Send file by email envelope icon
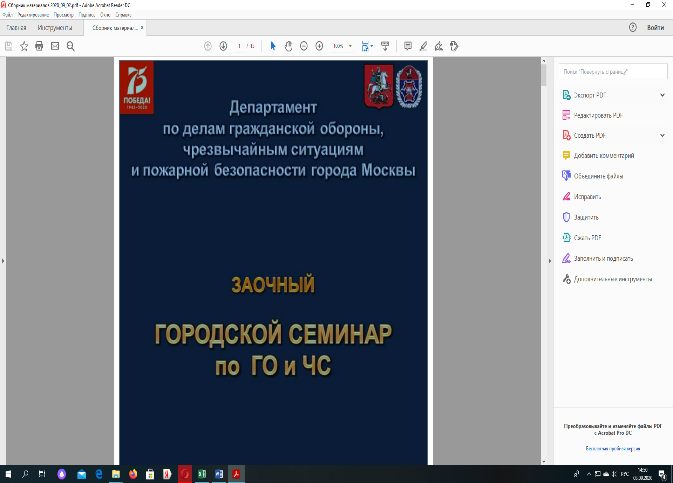Viewport: 673px width, 483px height. [x=55, y=46]
